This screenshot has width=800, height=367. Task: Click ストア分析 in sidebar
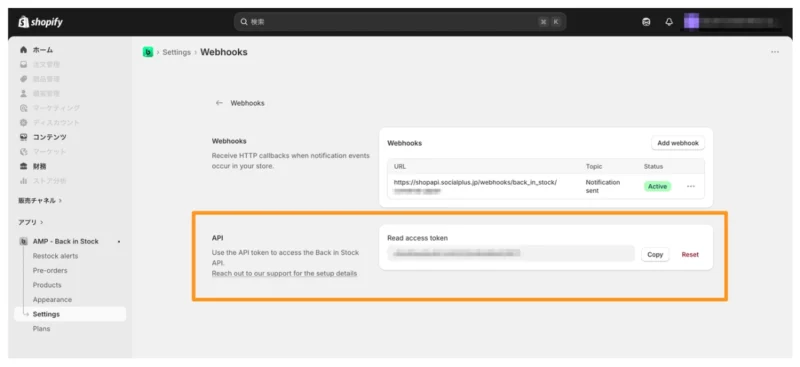pos(49,181)
